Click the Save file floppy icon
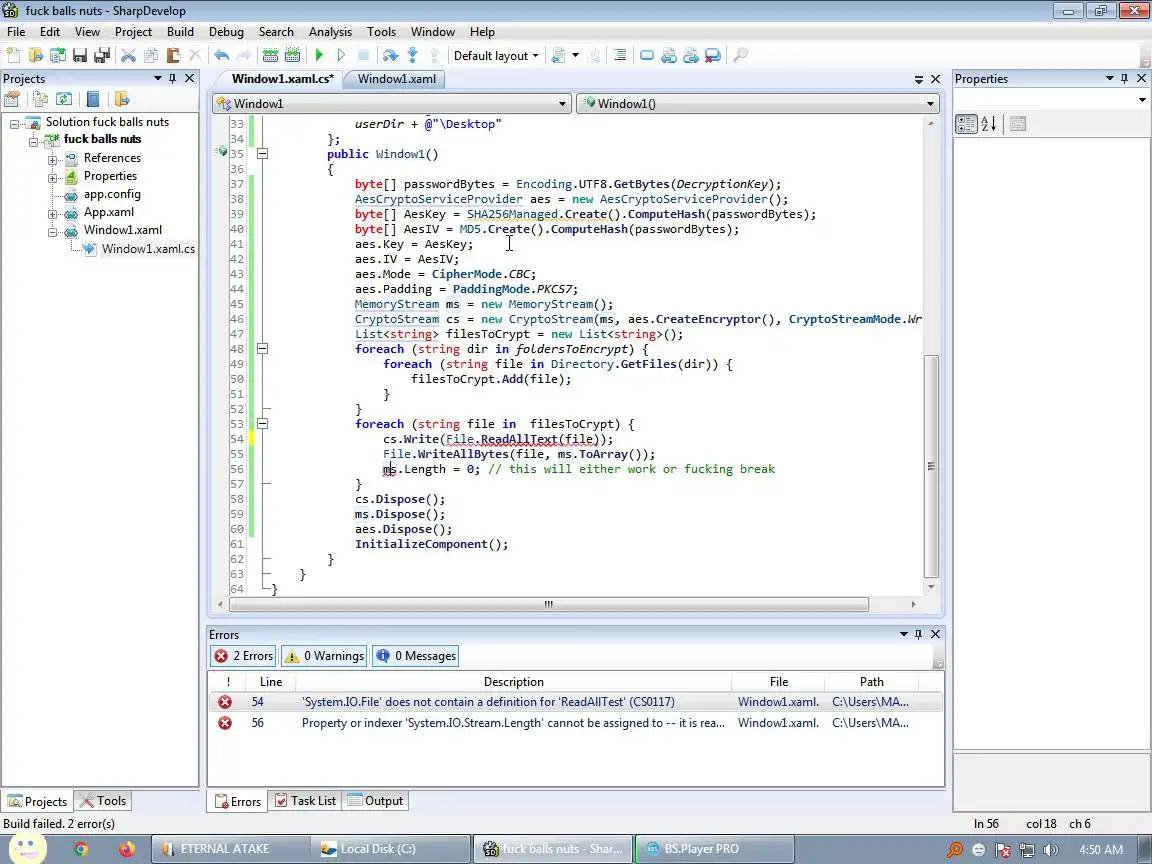This screenshot has width=1152, height=864. (x=80, y=55)
